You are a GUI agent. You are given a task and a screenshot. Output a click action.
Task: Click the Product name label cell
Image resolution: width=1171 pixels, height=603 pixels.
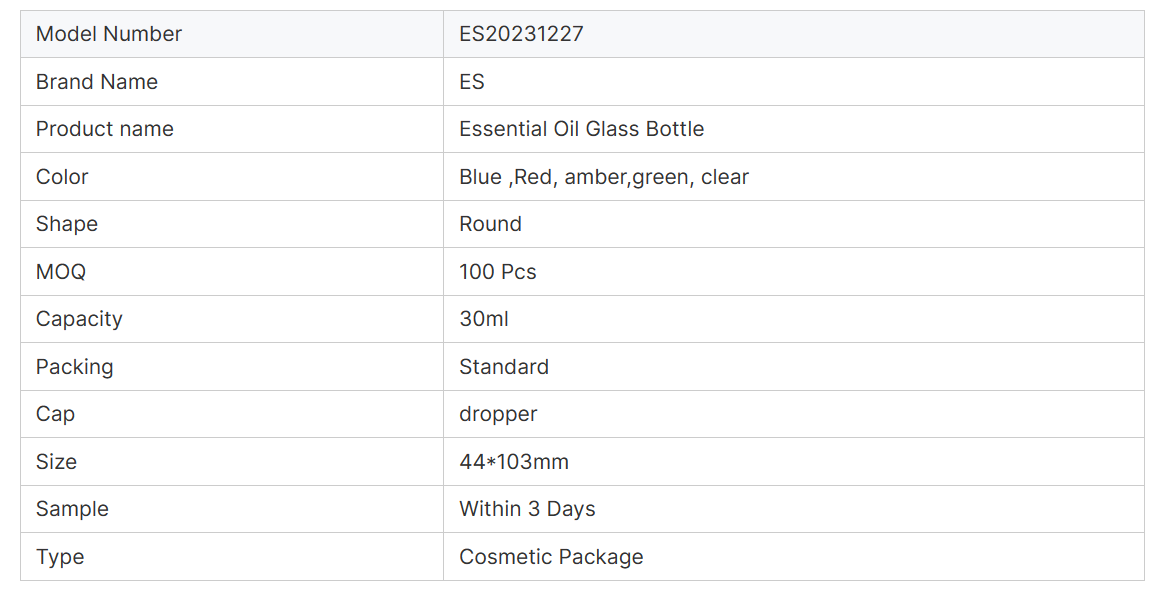click(x=232, y=129)
